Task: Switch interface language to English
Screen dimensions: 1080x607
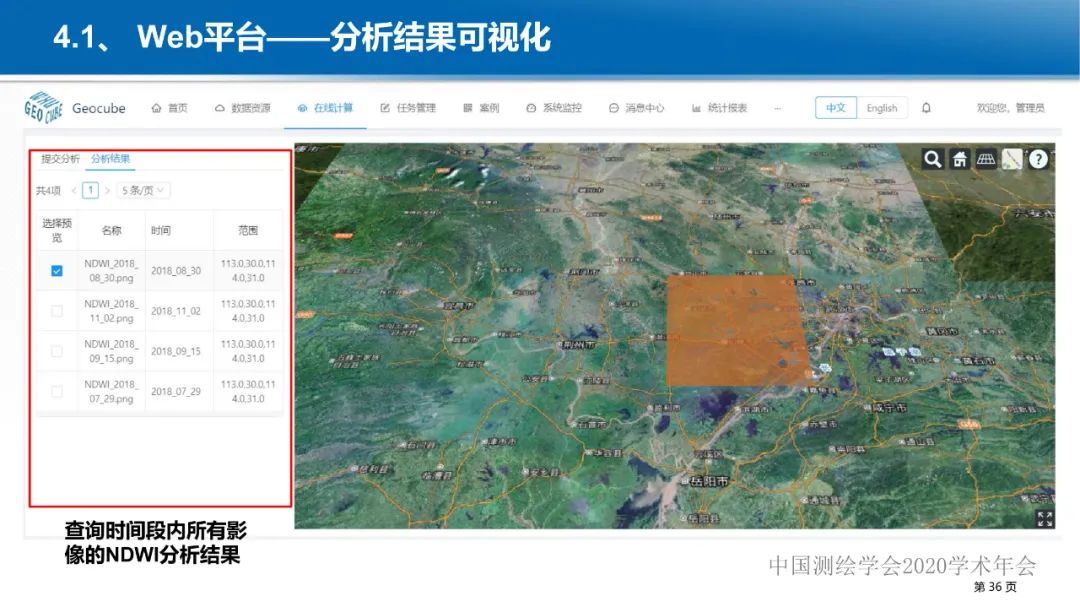Action: [882, 107]
